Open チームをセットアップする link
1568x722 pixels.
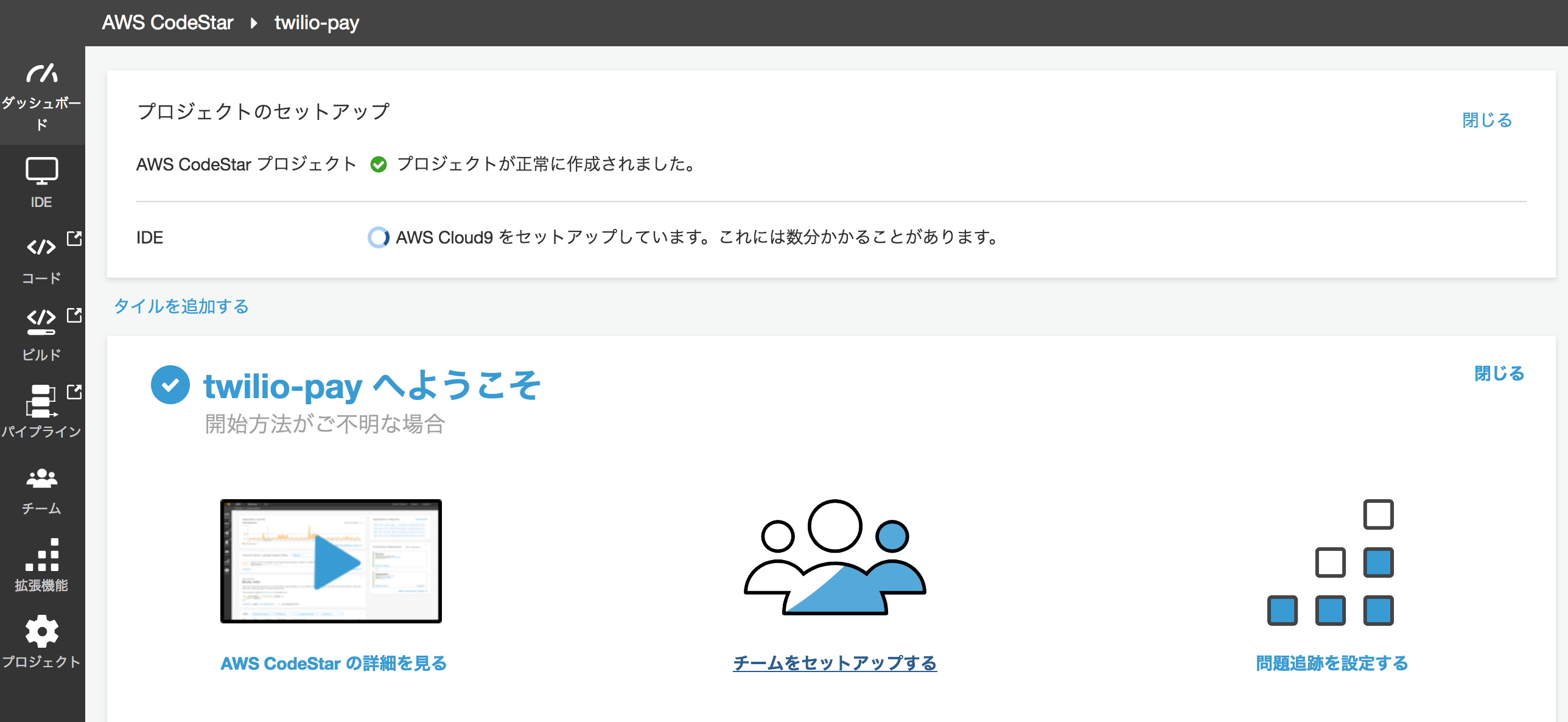click(x=835, y=663)
